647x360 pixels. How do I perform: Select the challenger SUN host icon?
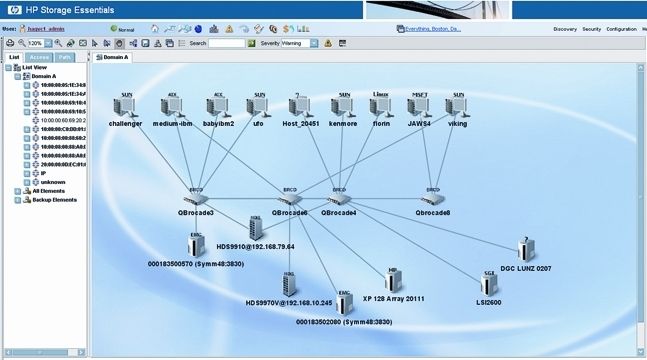coord(125,107)
